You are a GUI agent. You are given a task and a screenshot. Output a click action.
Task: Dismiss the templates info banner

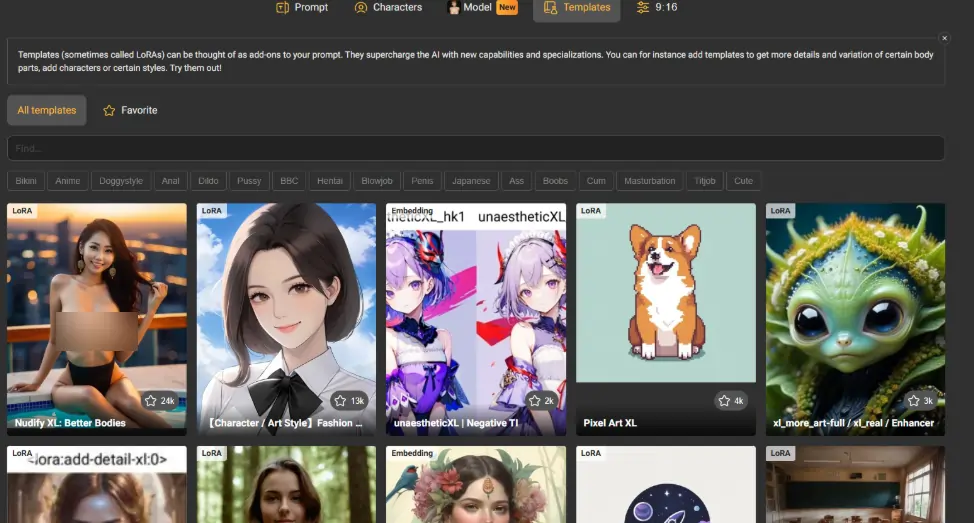(x=944, y=39)
